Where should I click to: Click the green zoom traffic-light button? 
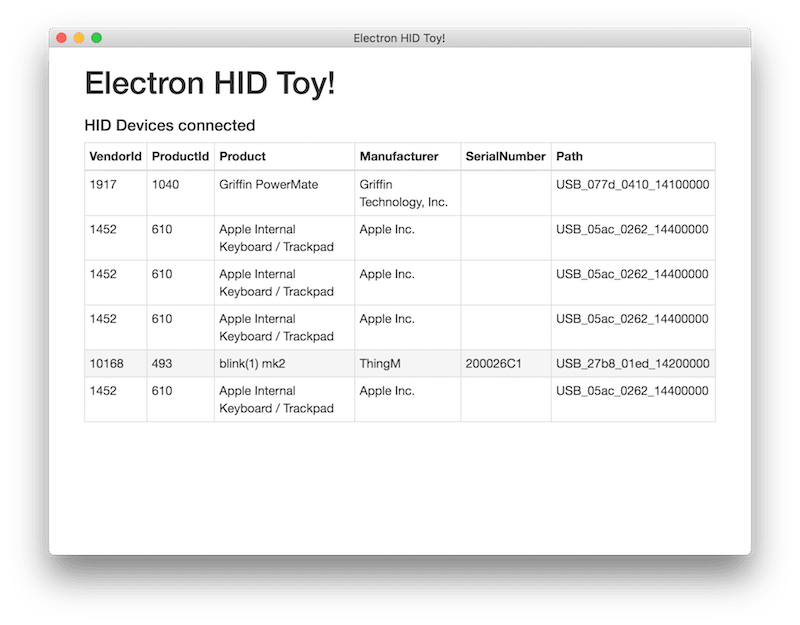tap(96, 36)
